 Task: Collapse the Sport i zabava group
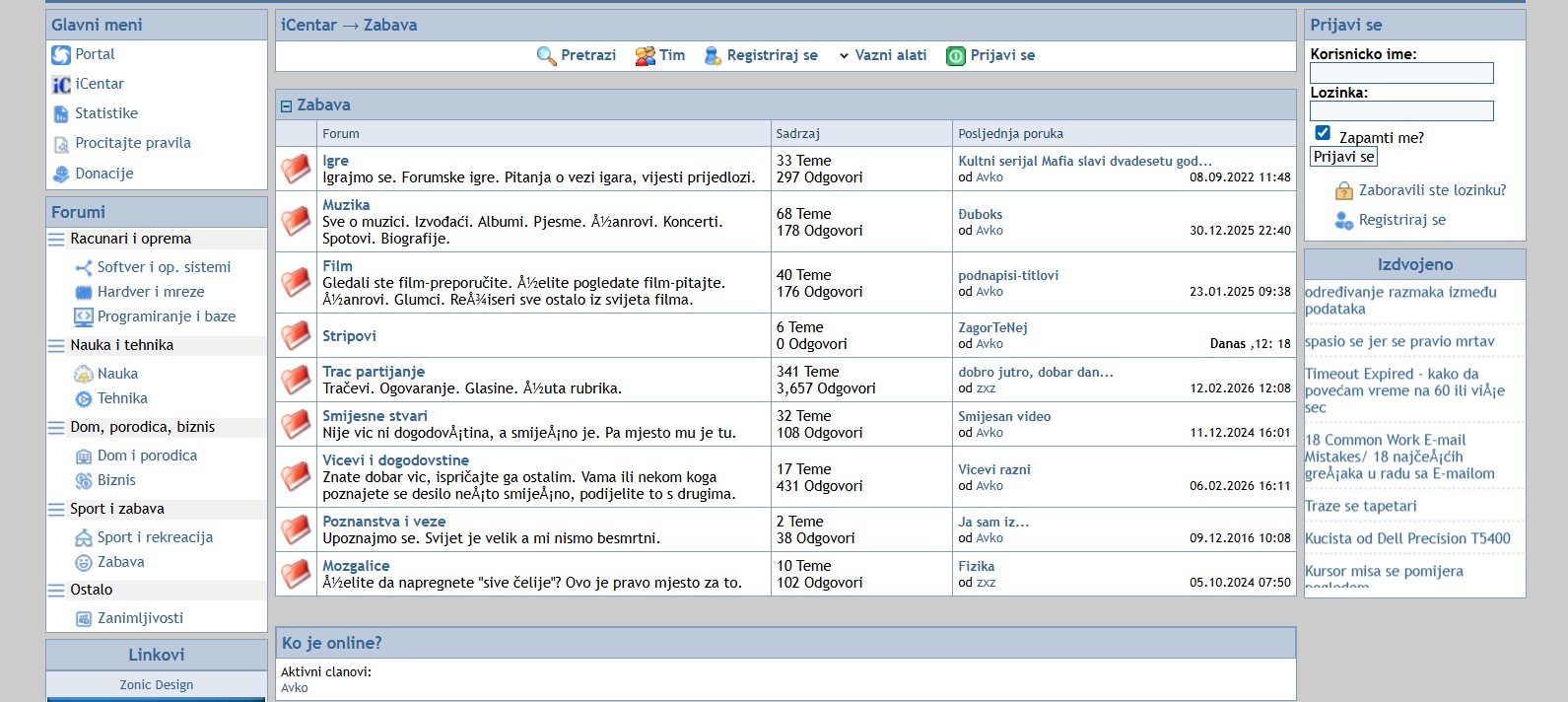pos(56,509)
